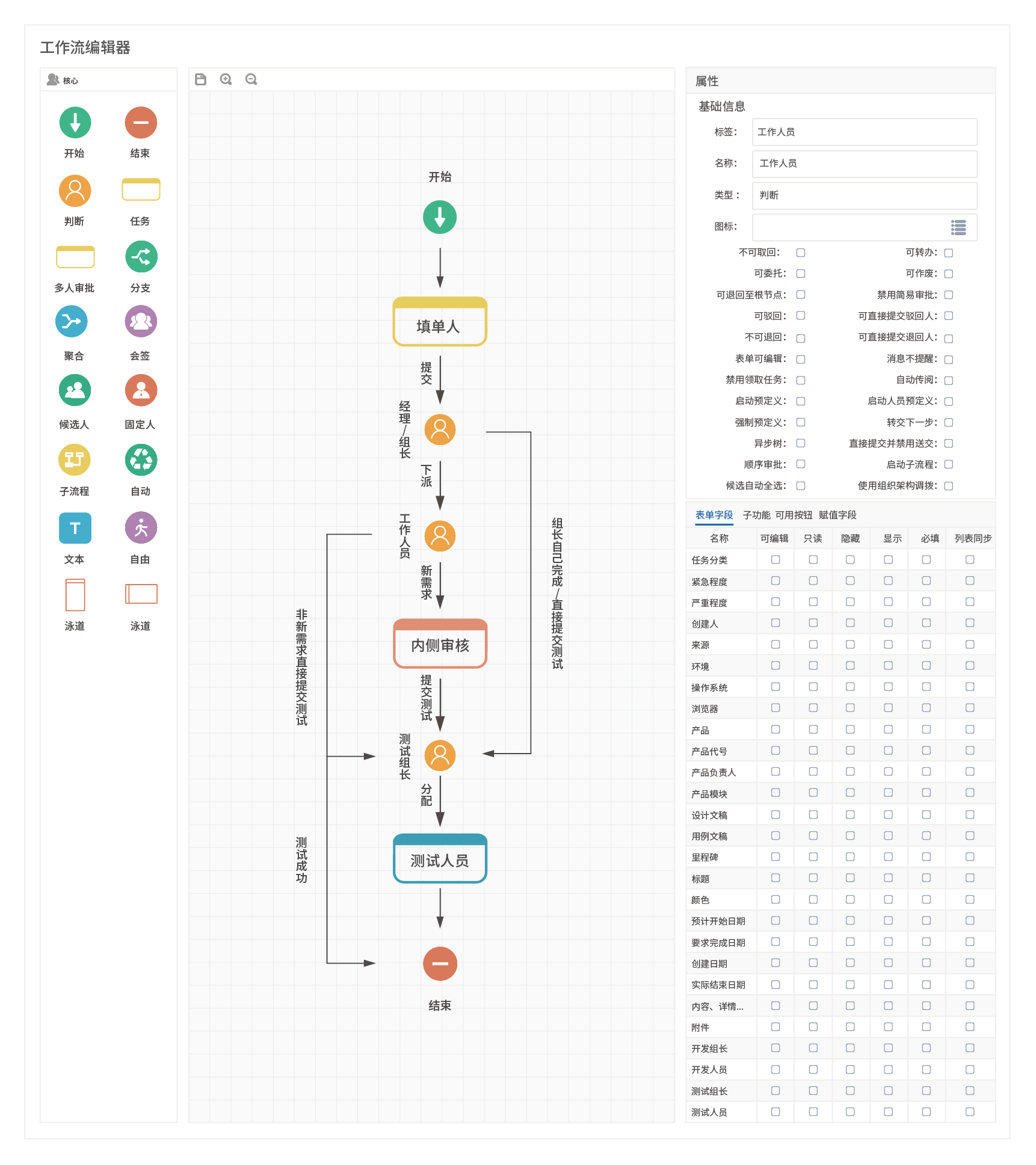Open the 类型 field showing 判断
Image resolution: width=1036 pixels, height=1165 pixels.
click(864, 195)
